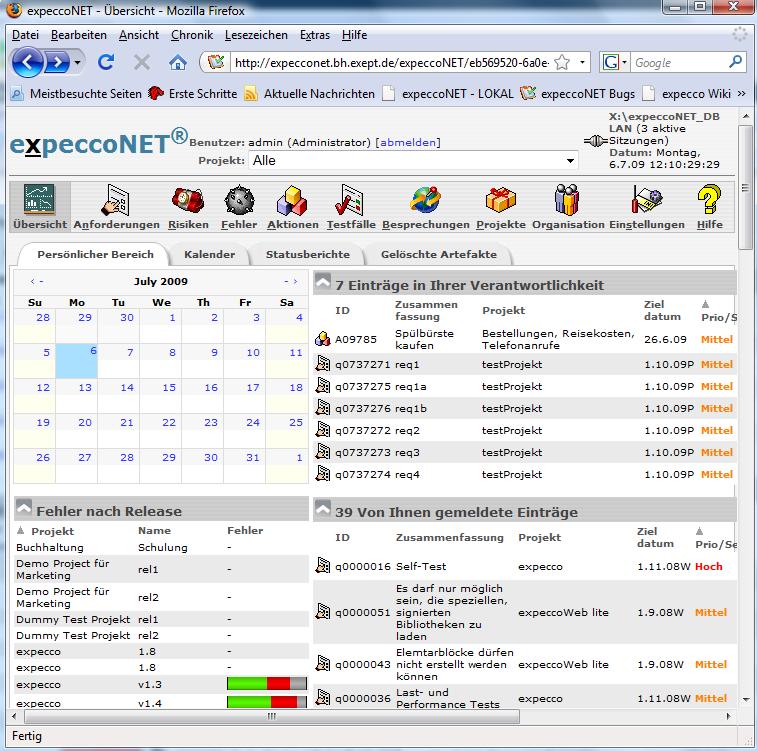Open the Lesezeichen menu
This screenshot has width=757, height=751.
[256, 35]
